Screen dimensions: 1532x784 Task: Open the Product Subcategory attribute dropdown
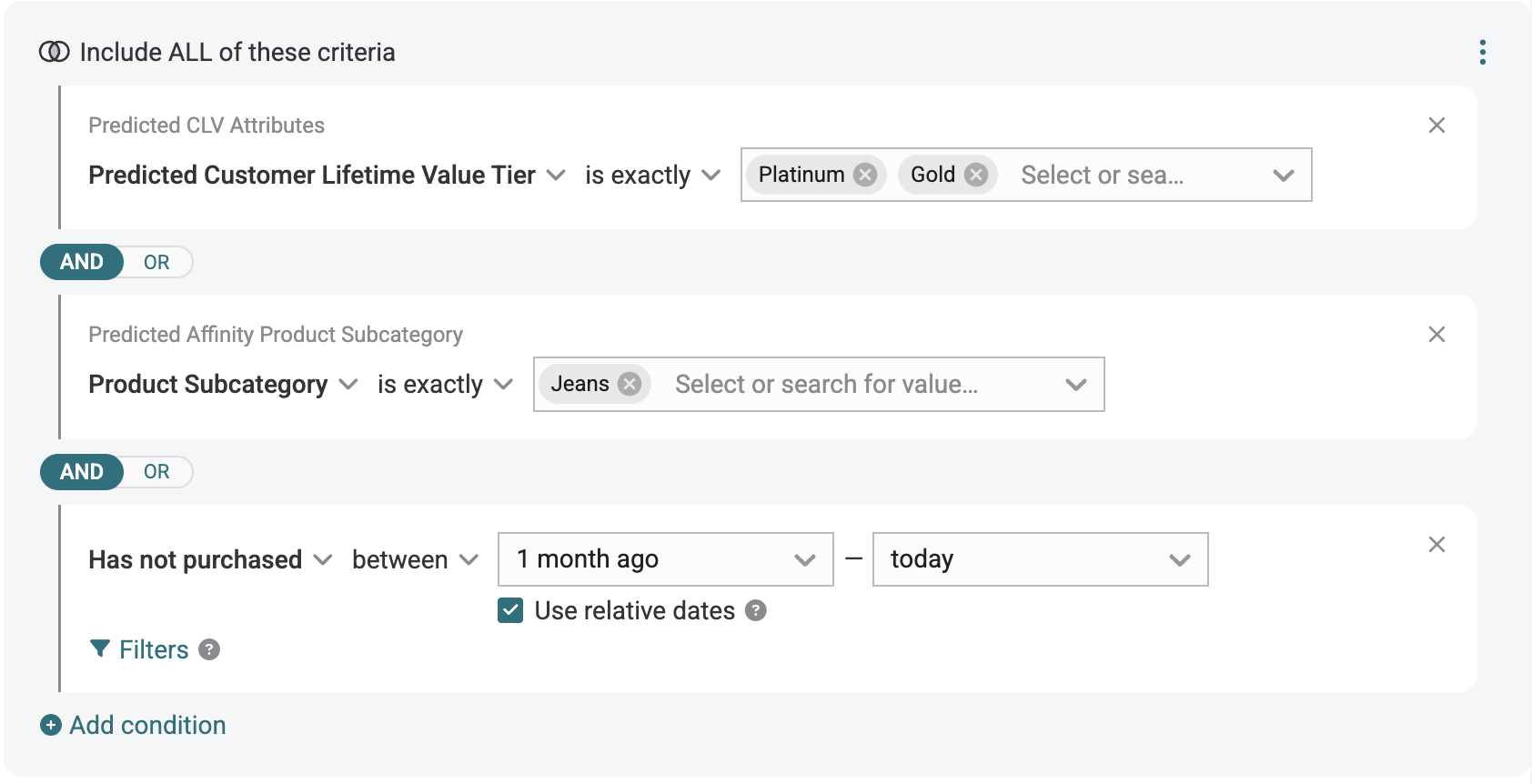(x=223, y=384)
